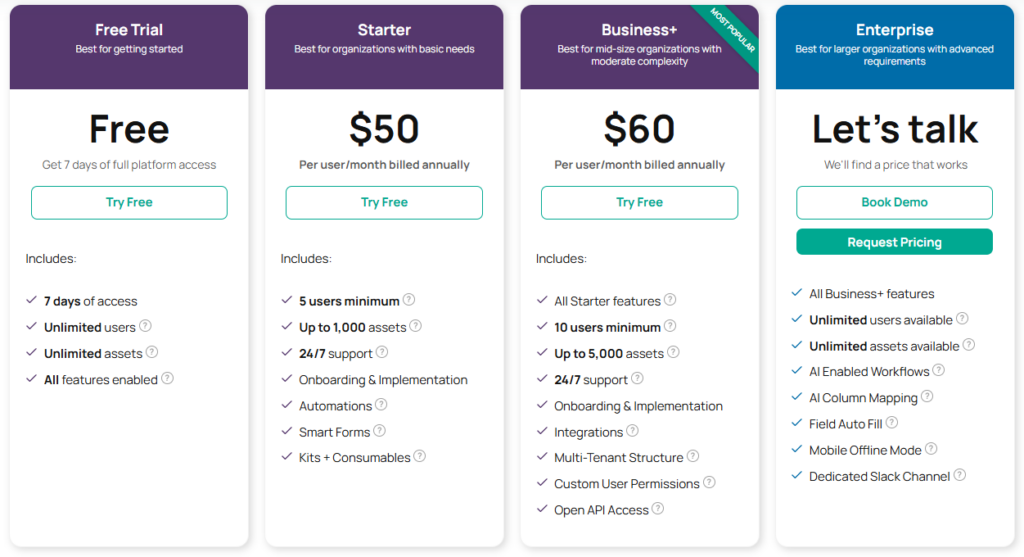The height and width of the screenshot is (557, 1024).
Task: Click help icon next to AI Column Mapping
Action: (927, 397)
